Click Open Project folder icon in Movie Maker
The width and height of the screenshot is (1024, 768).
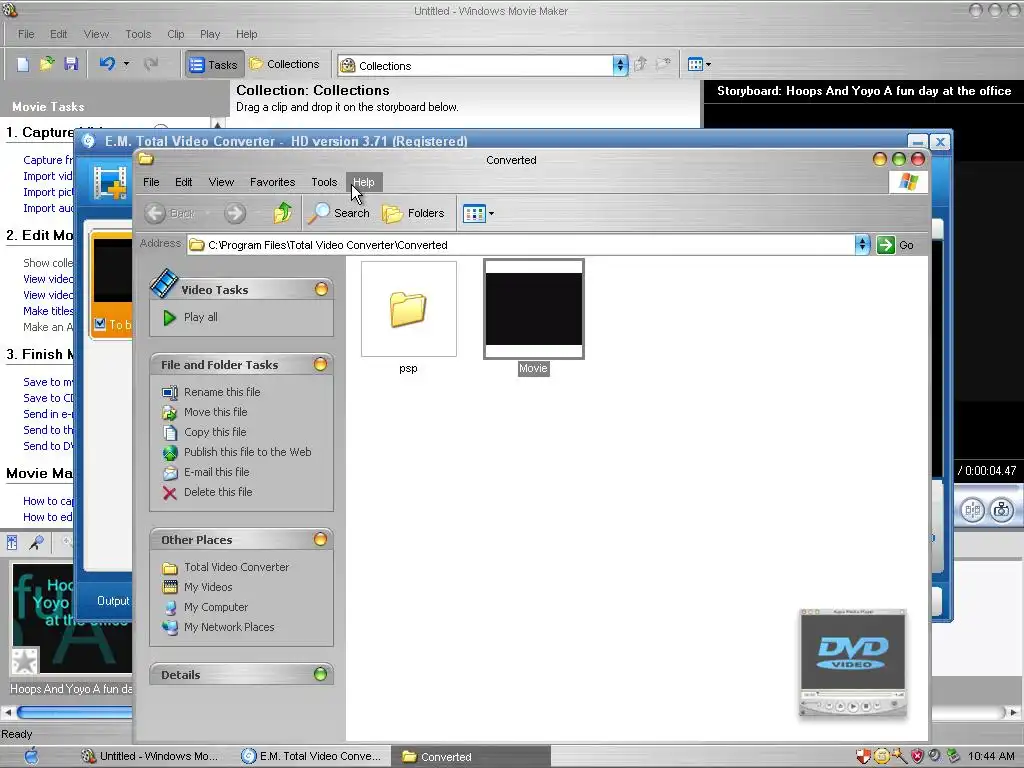click(47, 64)
